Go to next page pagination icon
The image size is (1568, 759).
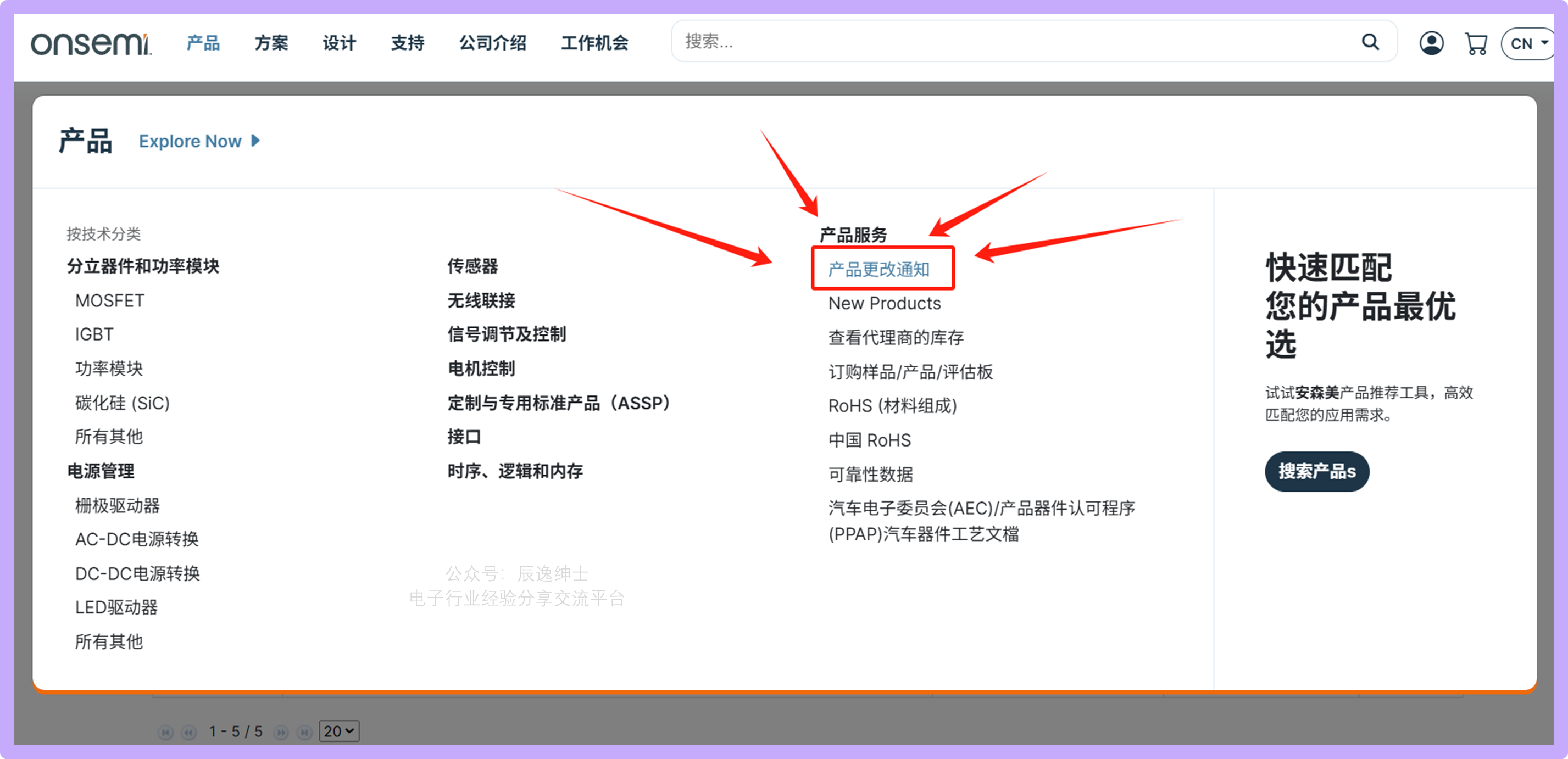pos(281,732)
